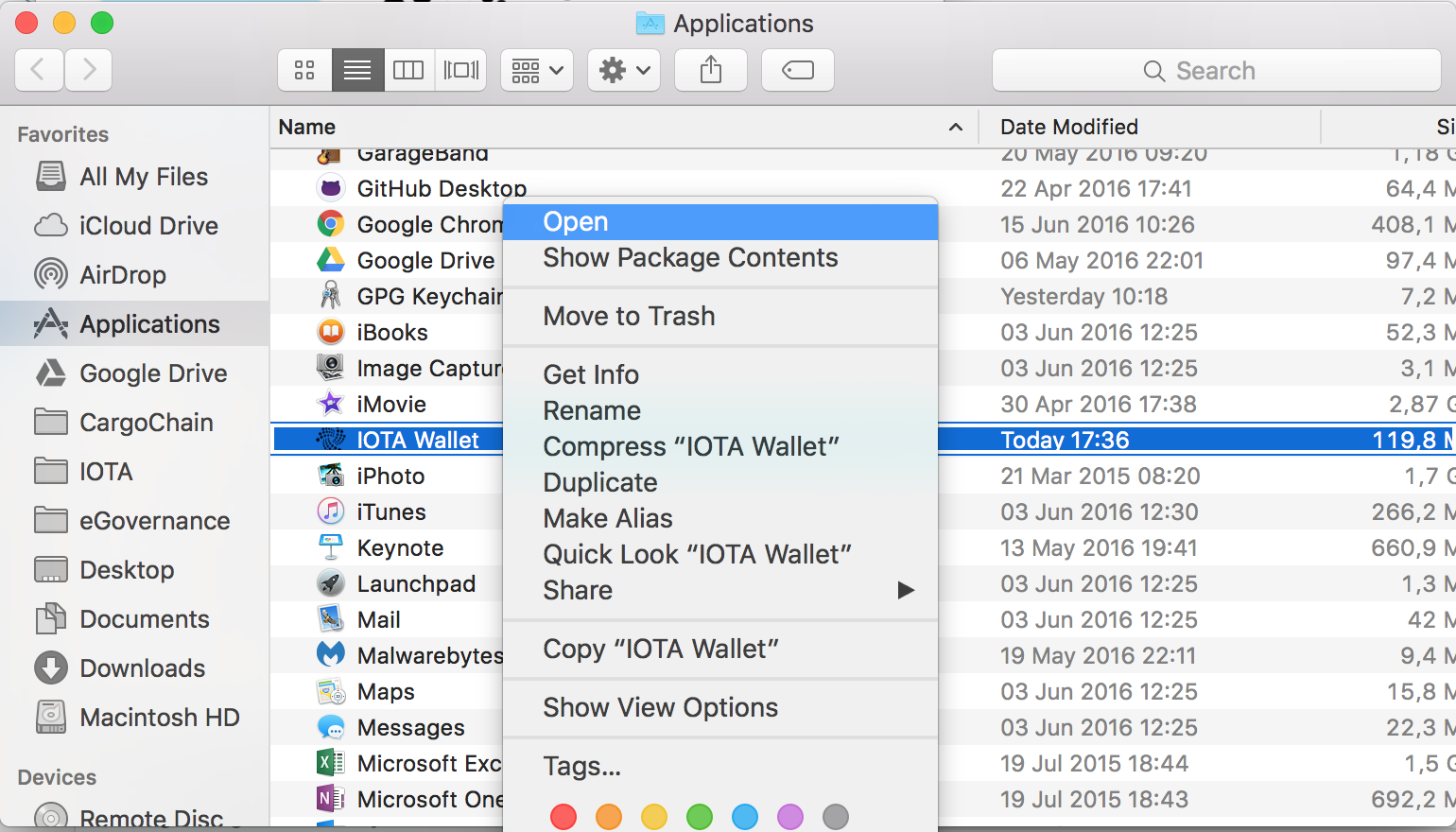Switch Finder to icon view
The height and width of the screenshot is (832, 1456).
(x=304, y=70)
